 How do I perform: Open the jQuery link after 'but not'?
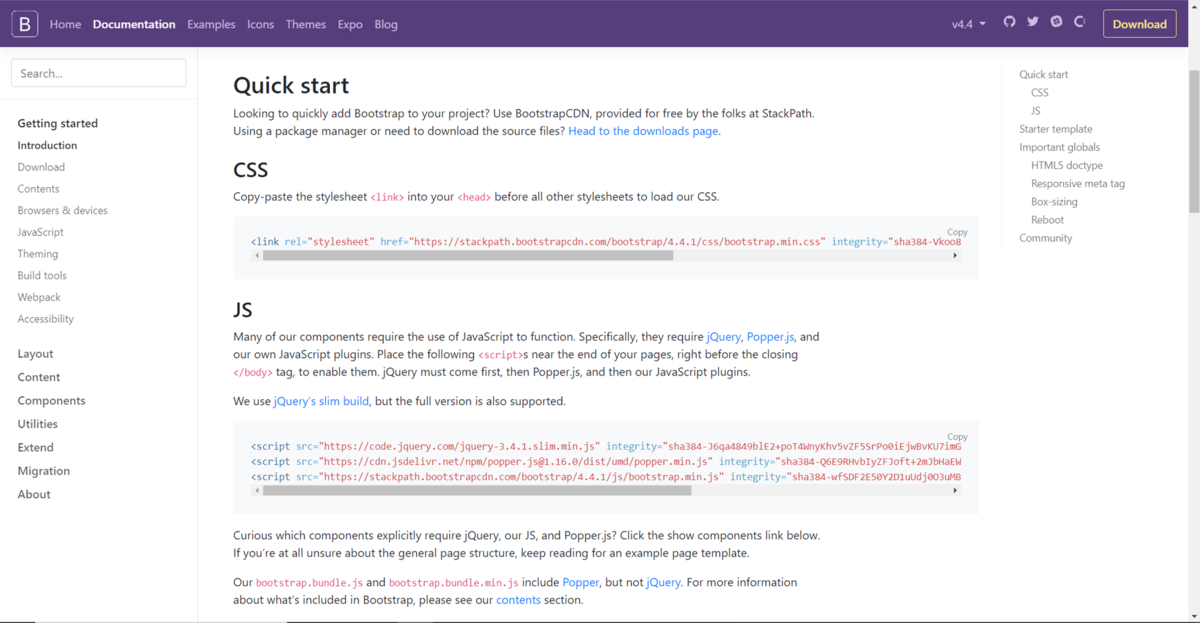(663, 582)
